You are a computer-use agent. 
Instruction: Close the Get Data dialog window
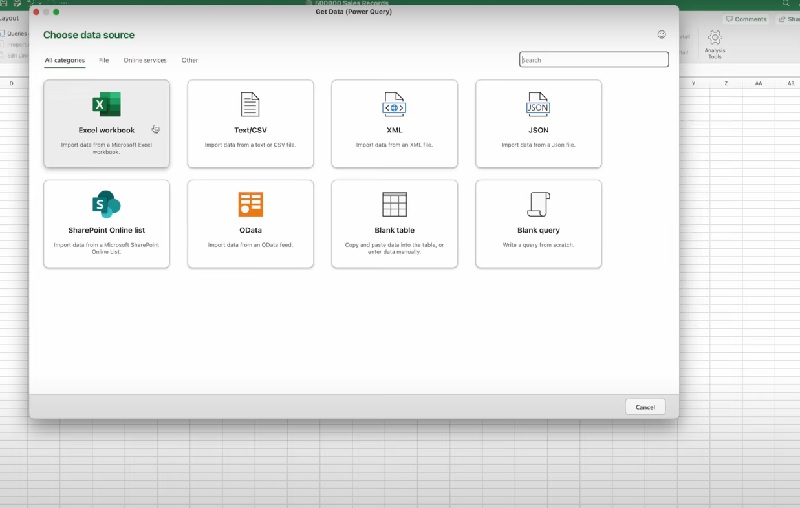point(37,12)
